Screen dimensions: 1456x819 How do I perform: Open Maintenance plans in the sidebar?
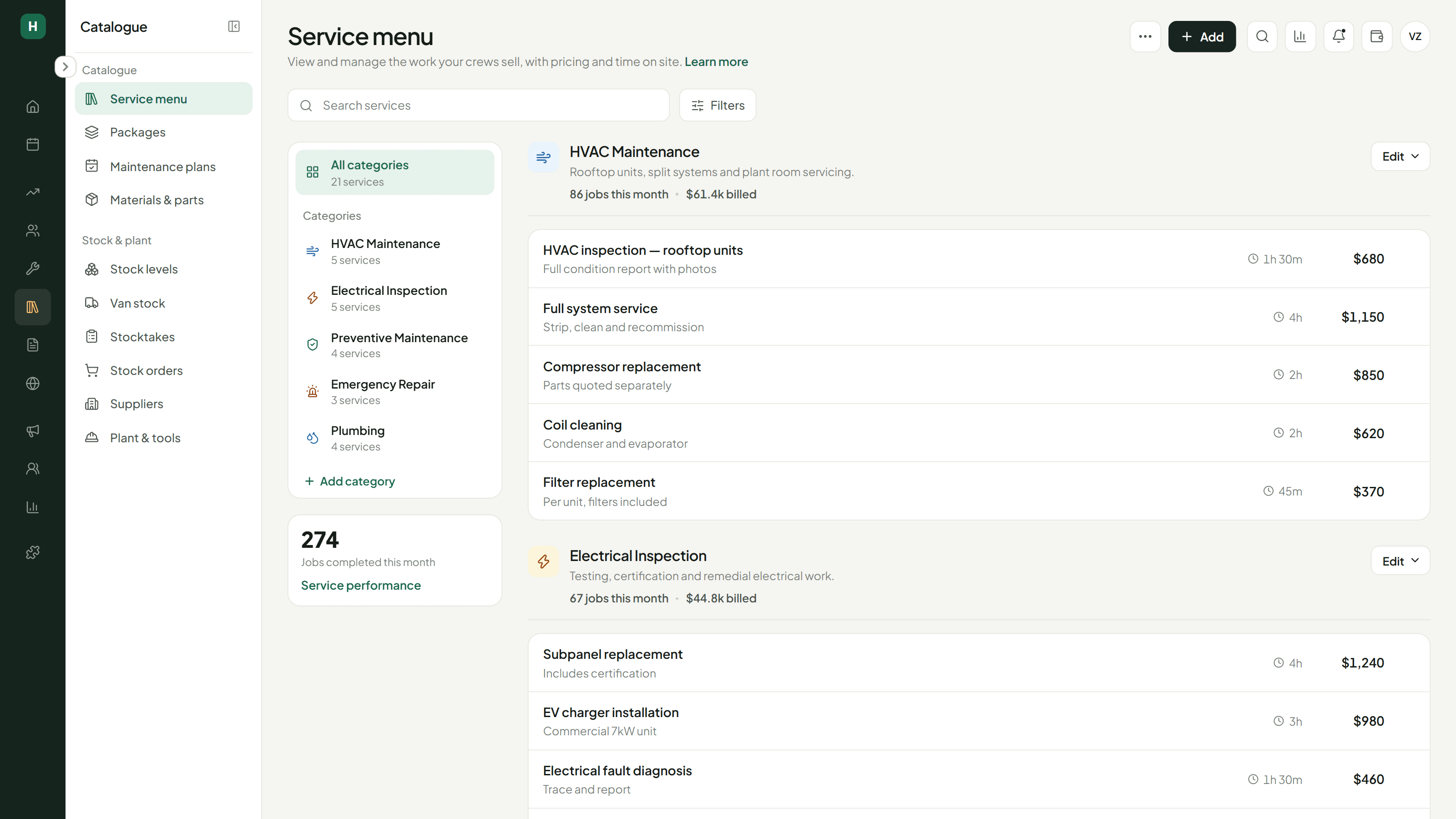[164, 166]
